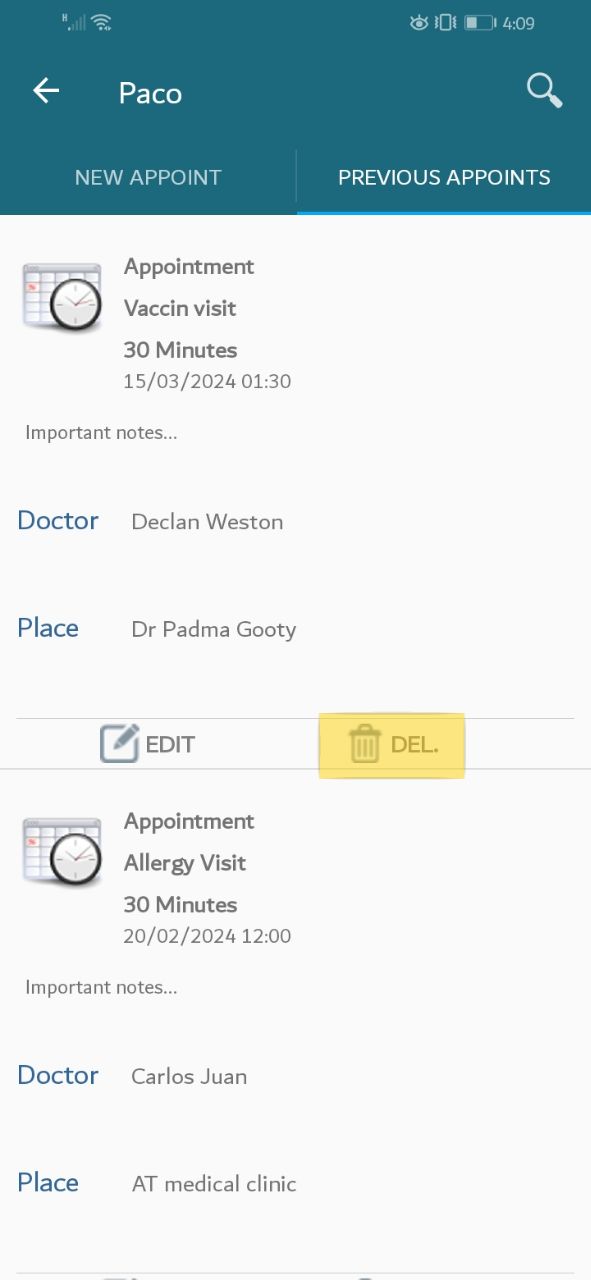
Task: Tap the battery status icon
Action: [481, 22]
